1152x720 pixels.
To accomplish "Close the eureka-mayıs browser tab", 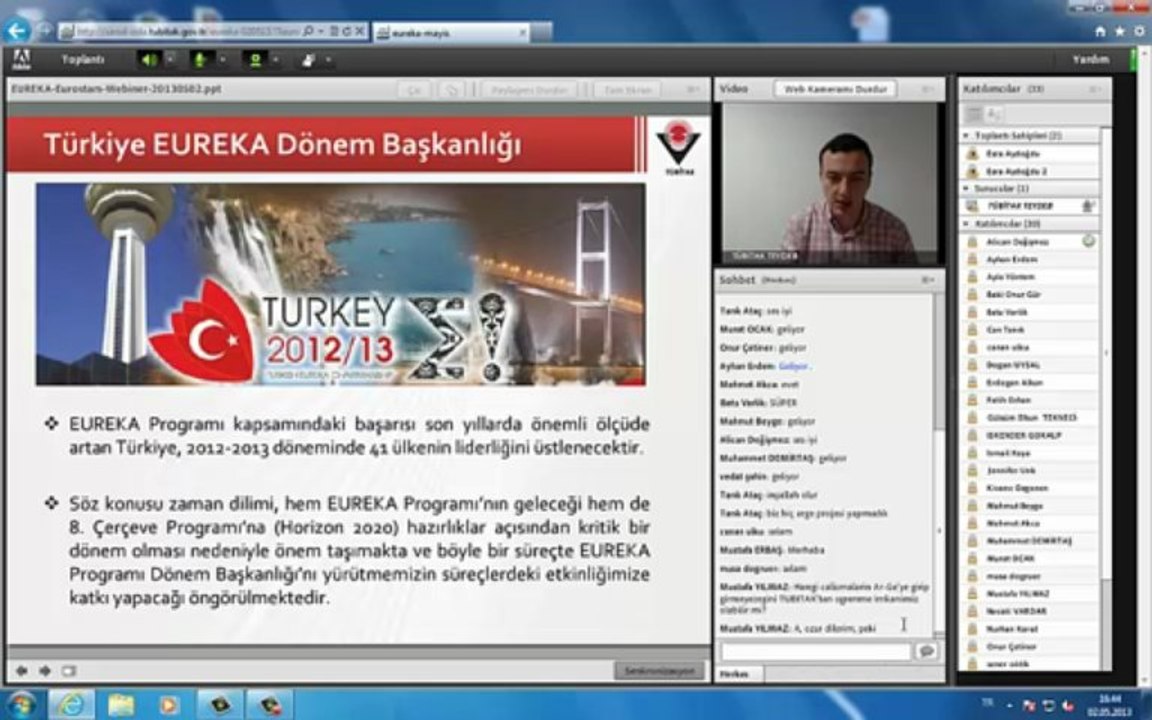I will (522, 32).
